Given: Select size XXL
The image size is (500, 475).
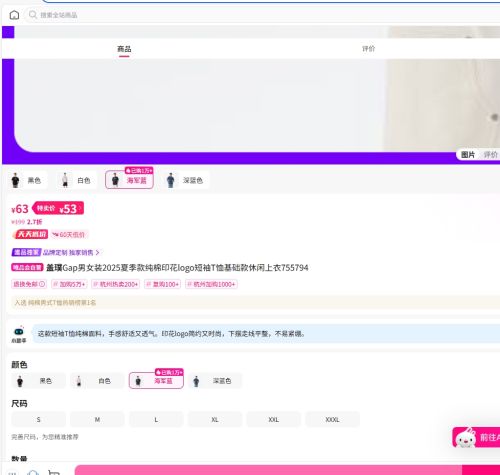Looking at the screenshot, I should (x=274, y=420).
